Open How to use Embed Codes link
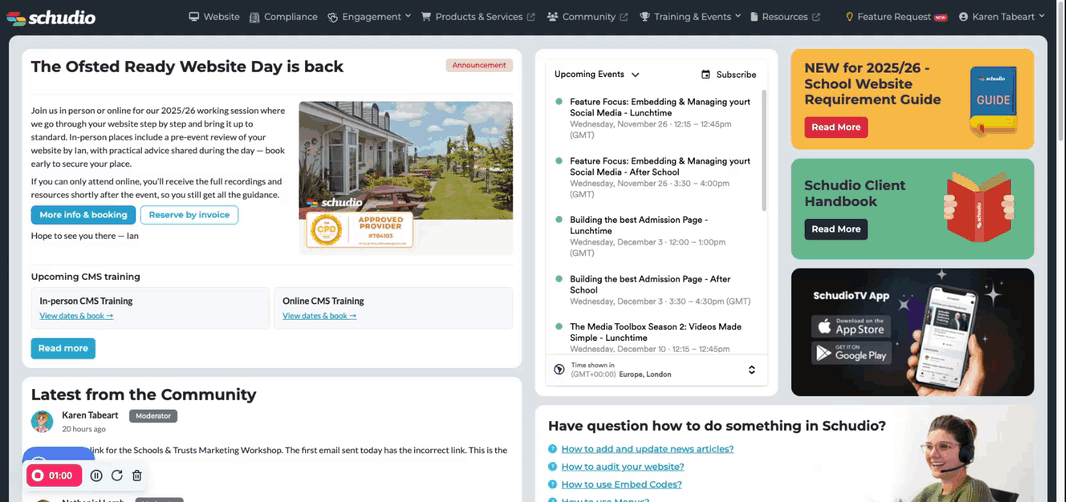Image resolution: width=1066 pixels, height=502 pixels. [621, 484]
